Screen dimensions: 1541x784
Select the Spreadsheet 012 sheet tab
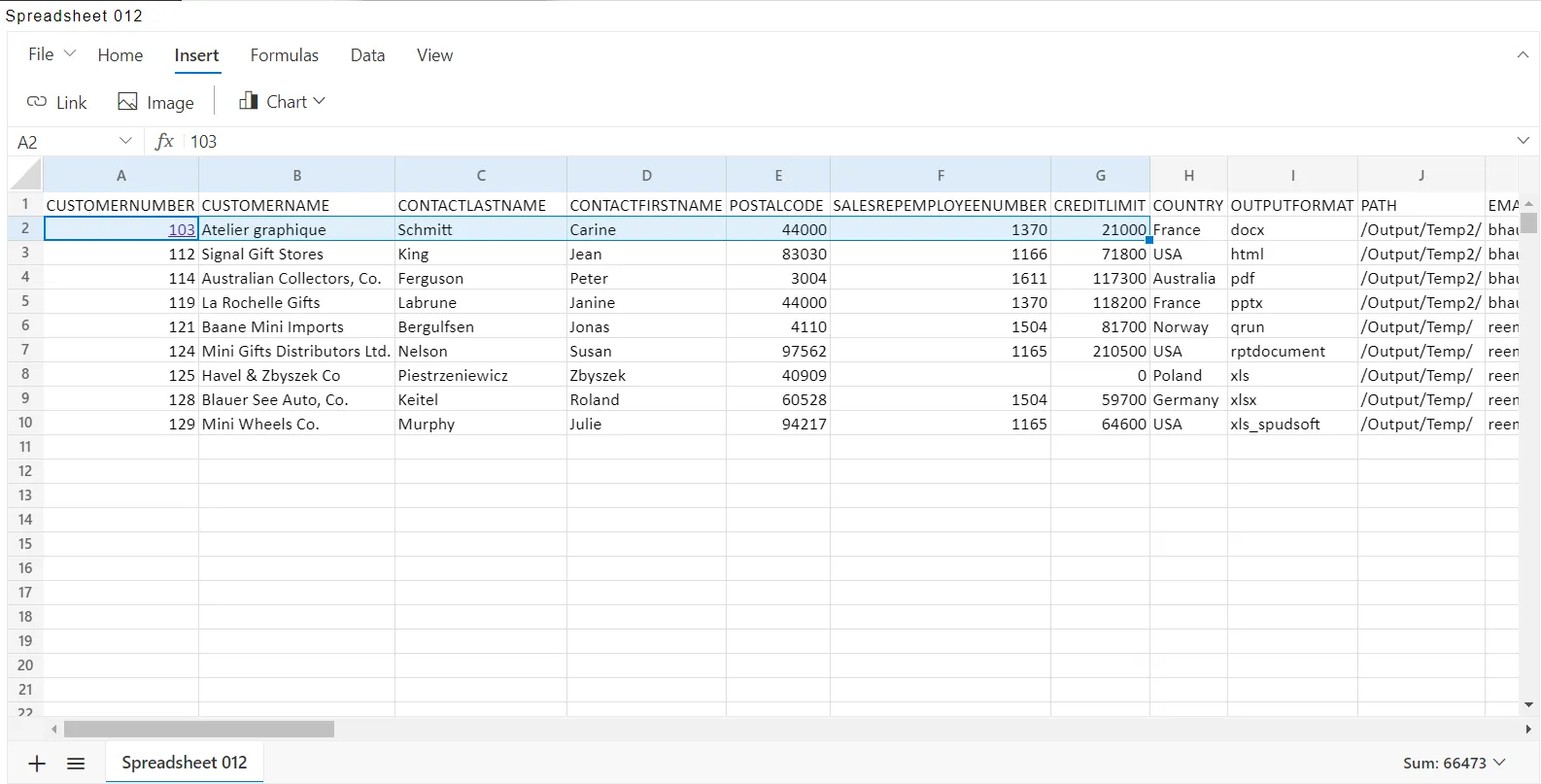[184, 763]
